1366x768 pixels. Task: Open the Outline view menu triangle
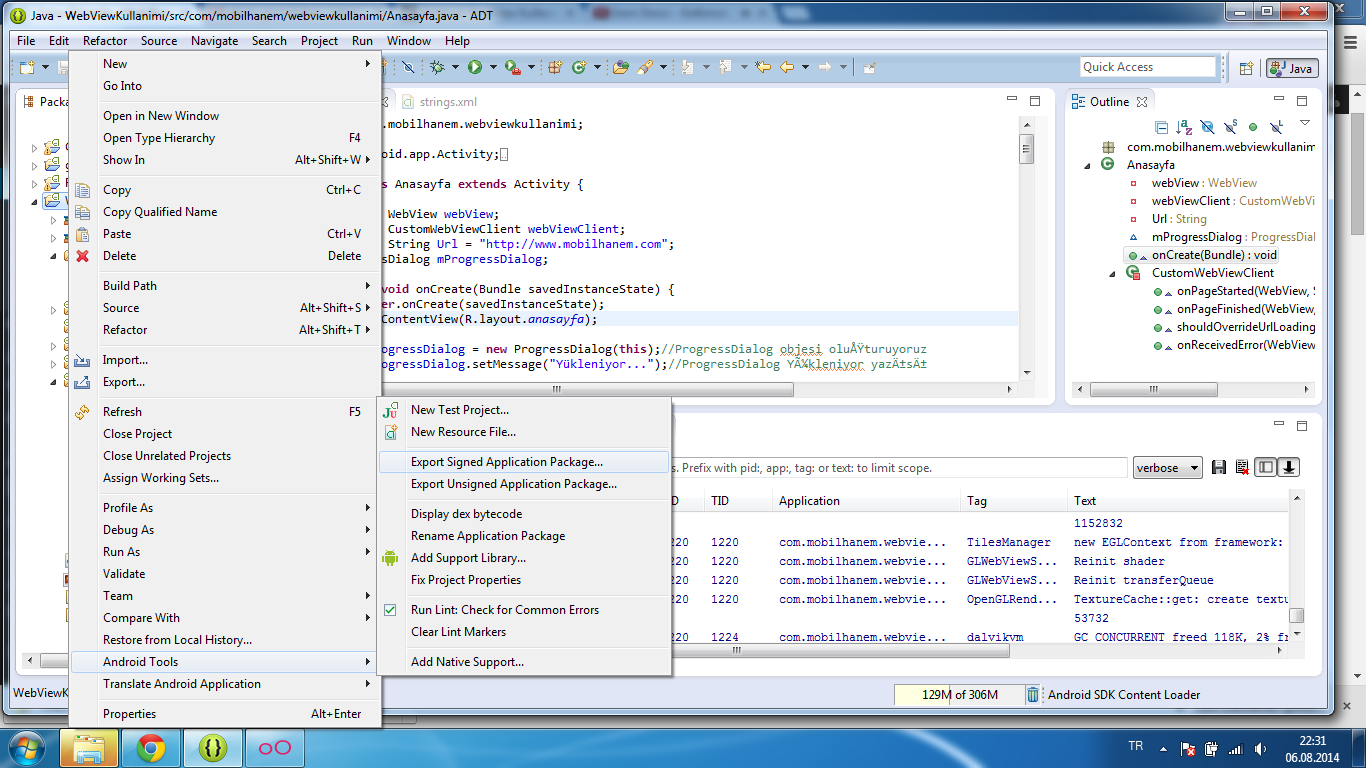click(1305, 123)
